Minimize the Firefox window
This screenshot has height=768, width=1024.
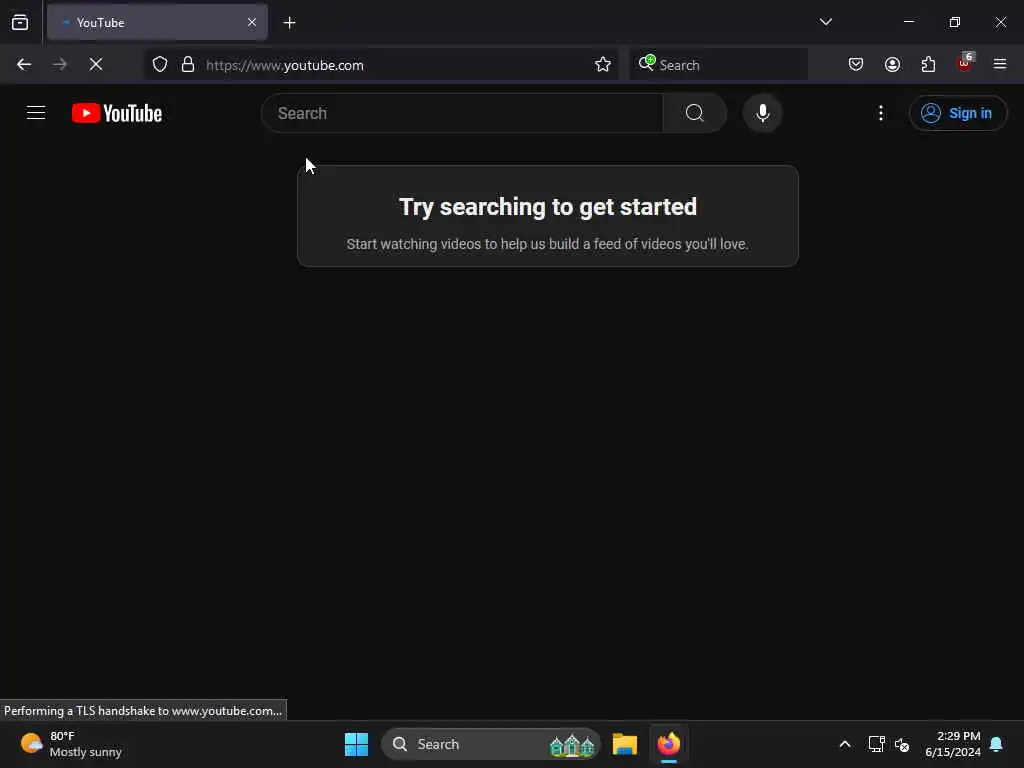[908, 22]
